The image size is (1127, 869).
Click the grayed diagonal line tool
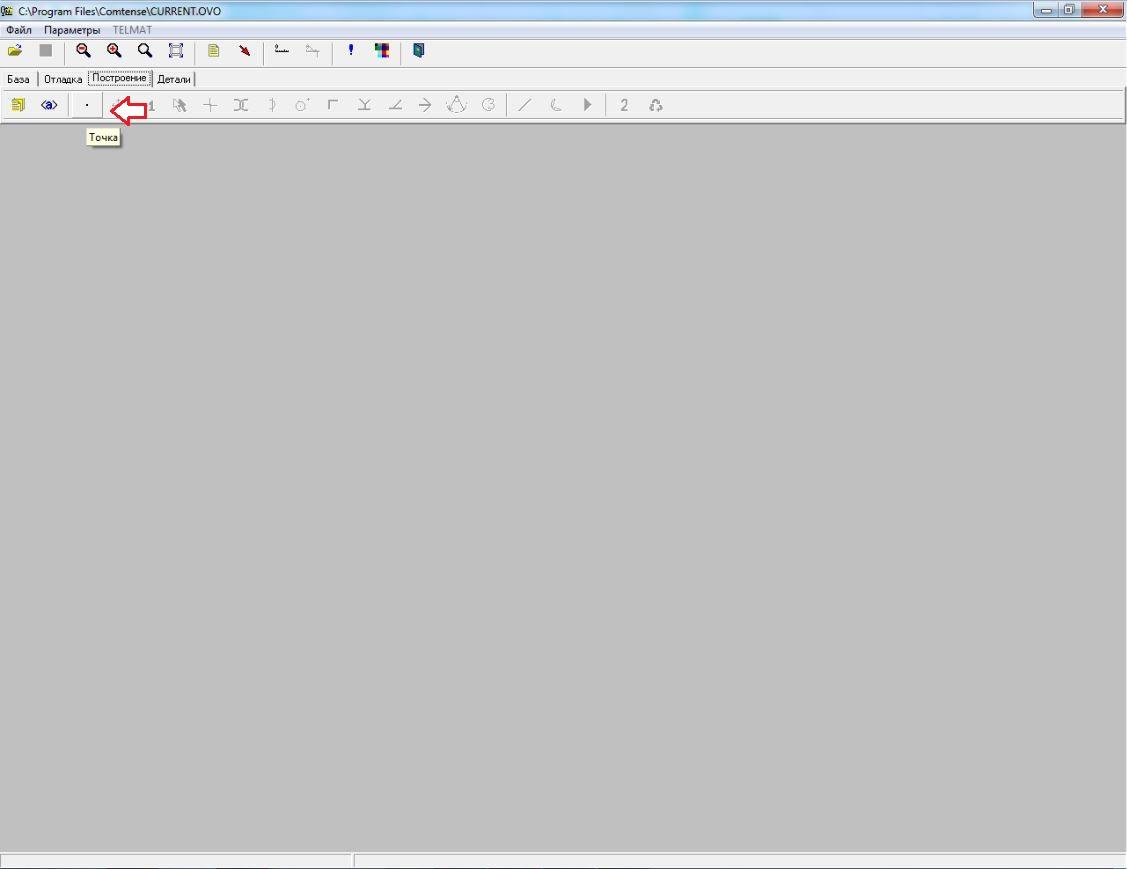click(x=525, y=106)
